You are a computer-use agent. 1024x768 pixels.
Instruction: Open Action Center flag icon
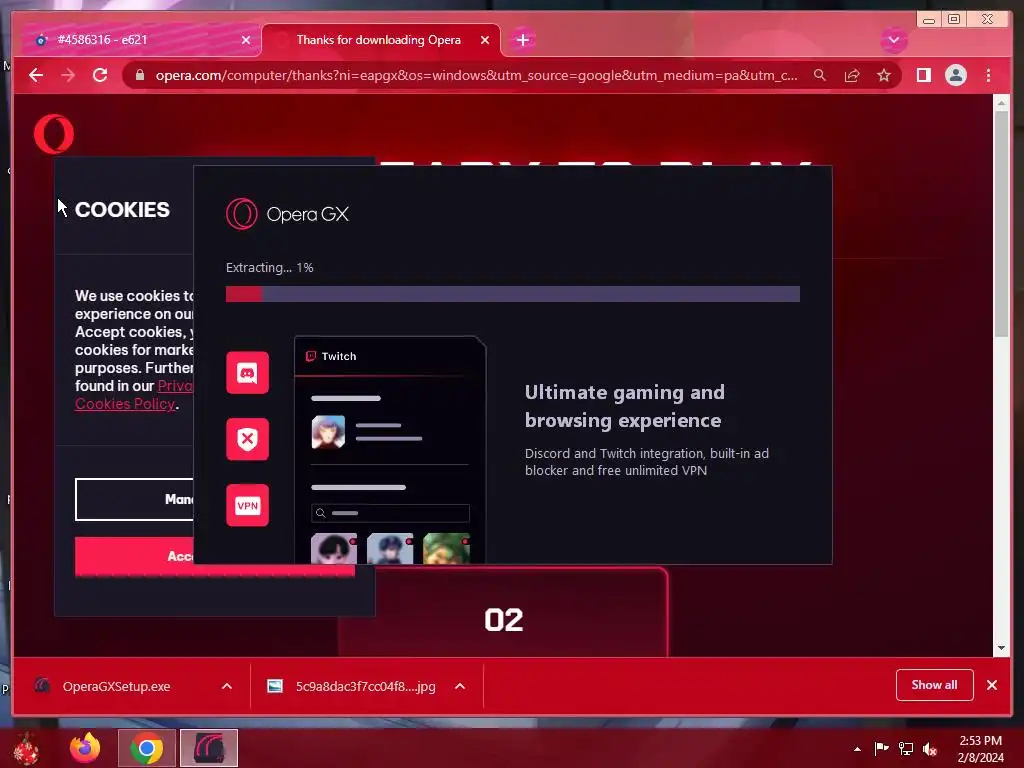pyautogui.click(x=881, y=749)
